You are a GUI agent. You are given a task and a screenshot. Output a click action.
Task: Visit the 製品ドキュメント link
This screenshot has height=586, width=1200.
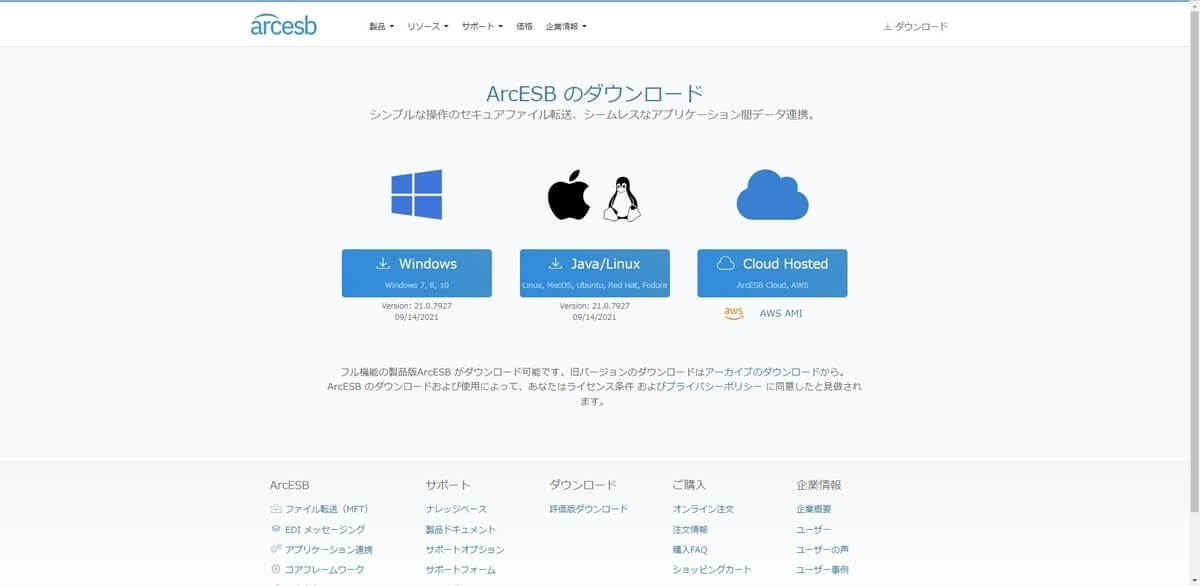[x=460, y=529]
